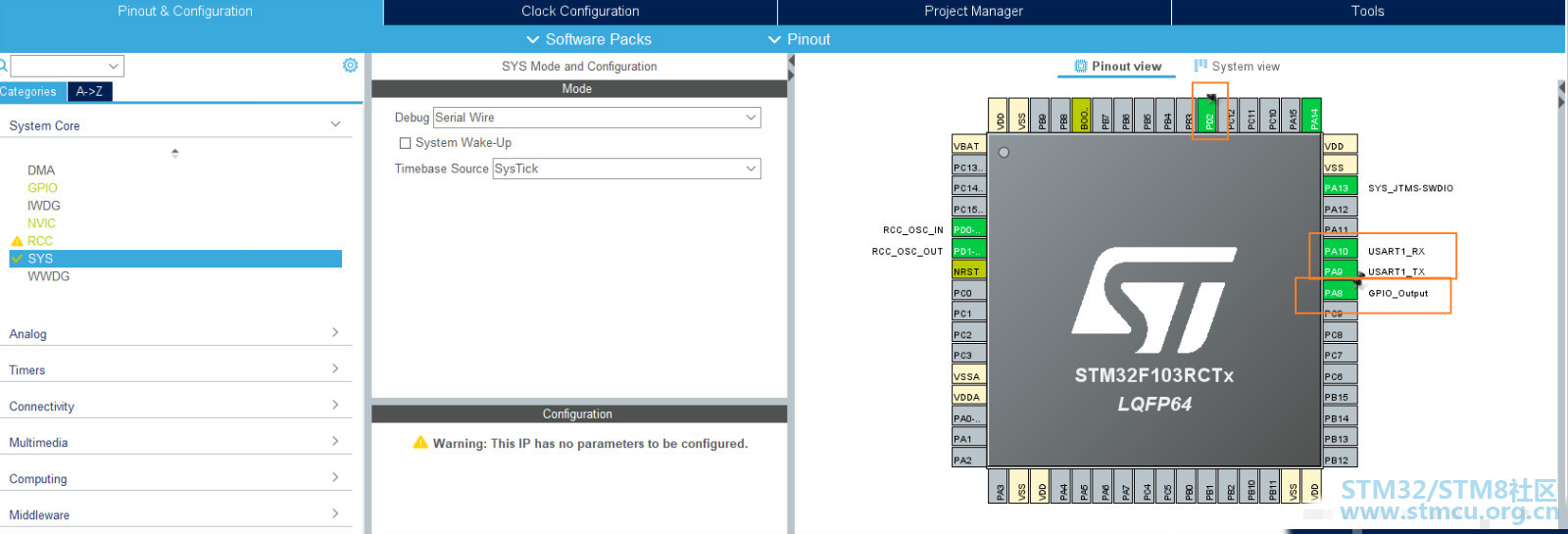Switch to Pinout view
The height and width of the screenshot is (534, 1568).
click(1118, 67)
